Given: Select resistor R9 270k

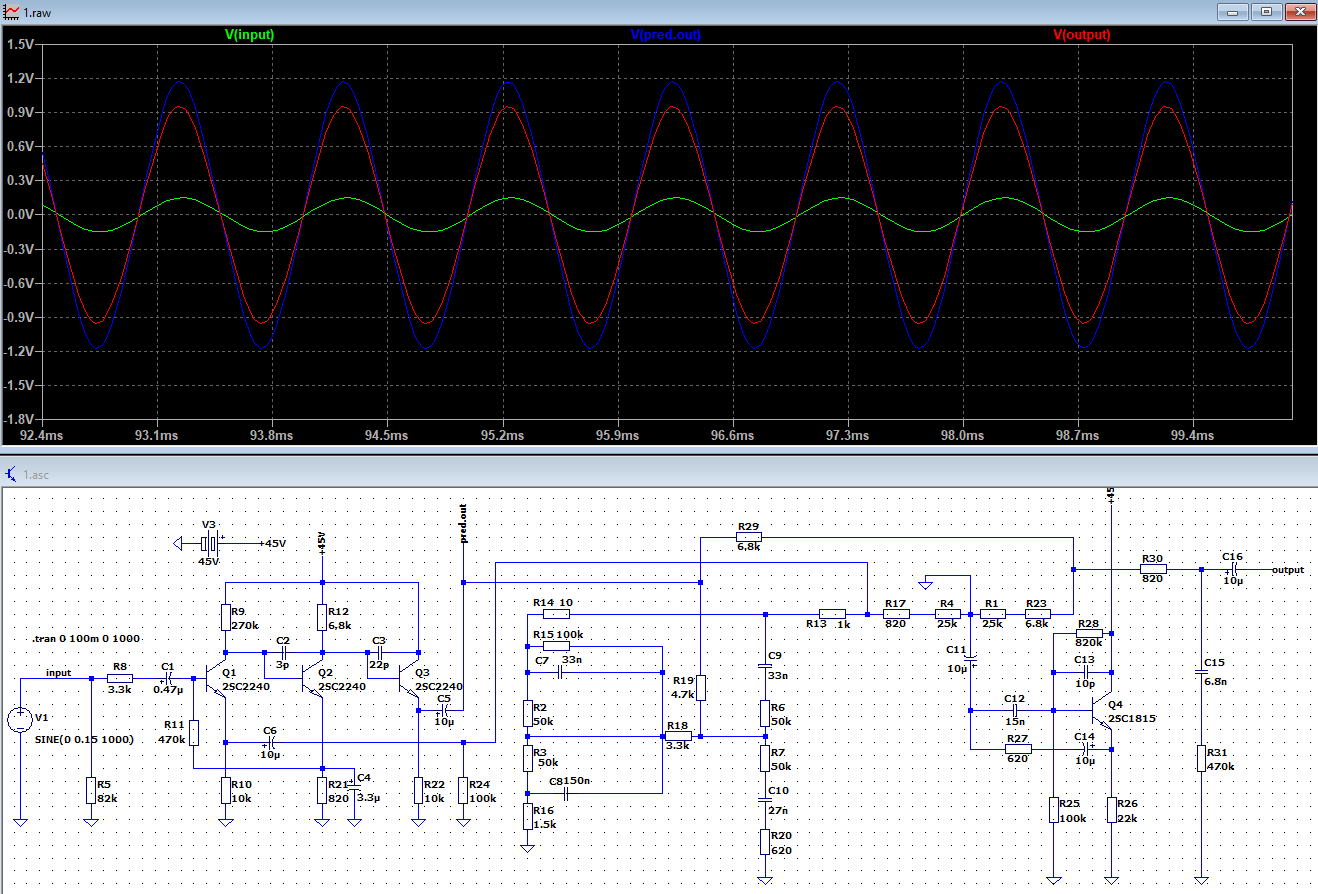Looking at the screenshot, I should pyautogui.click(x=225, y=617).
